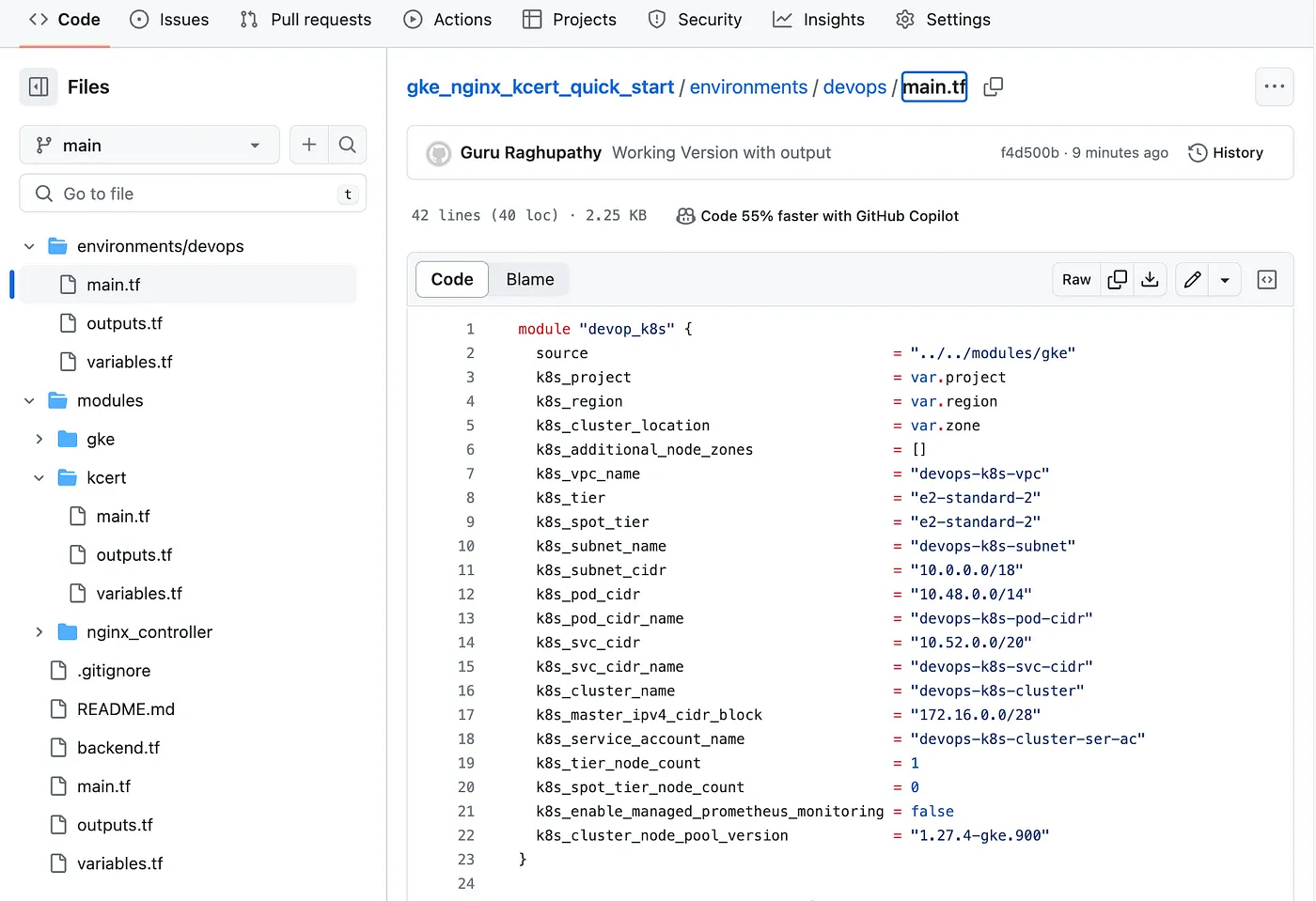Select the Code view toggle
Viewport: 1316px width, 901px height.
click(452, 279)
